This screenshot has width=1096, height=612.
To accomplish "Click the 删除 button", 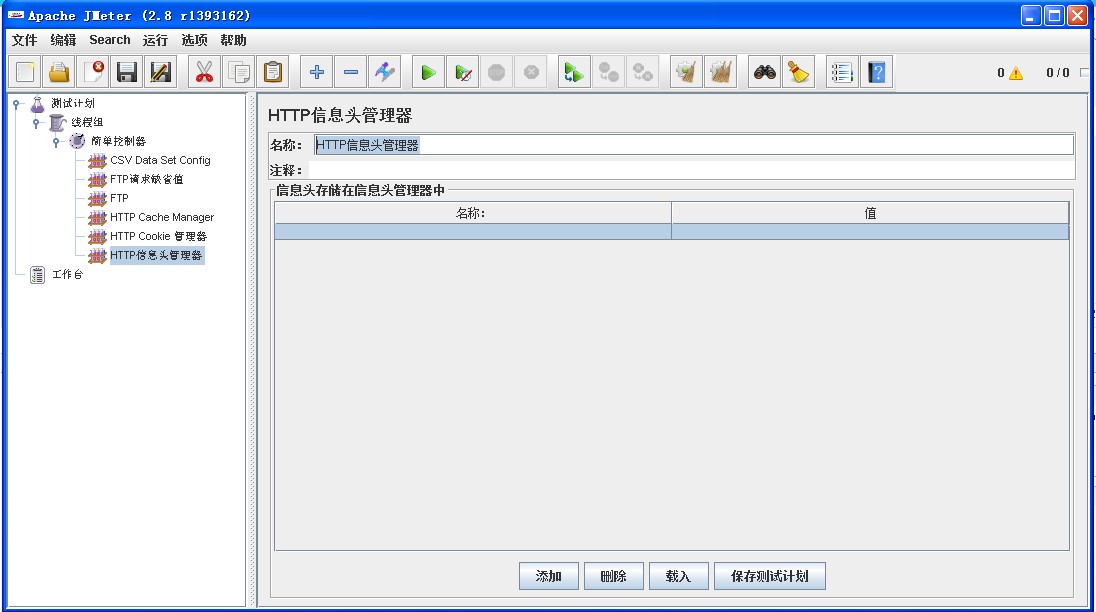I will pos(614,576).
